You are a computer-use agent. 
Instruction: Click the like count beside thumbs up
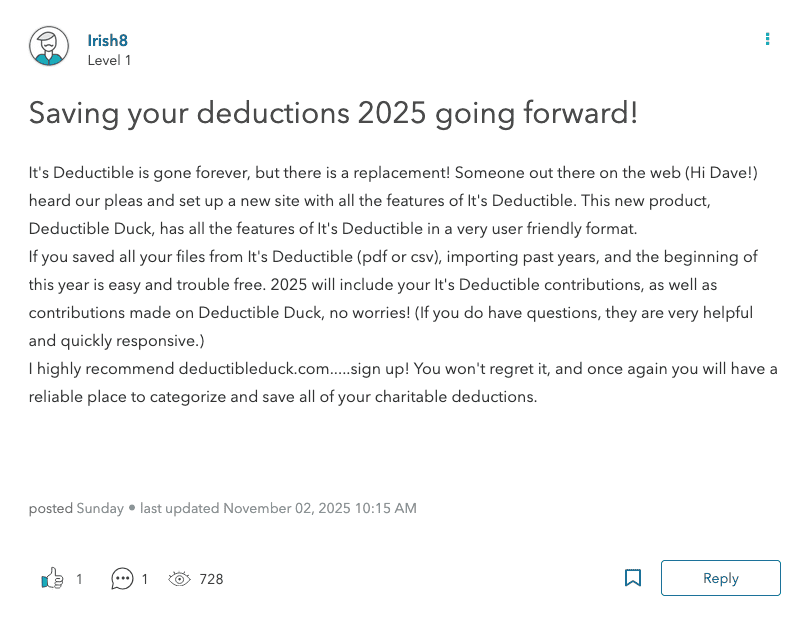click(x=80, y=578)
